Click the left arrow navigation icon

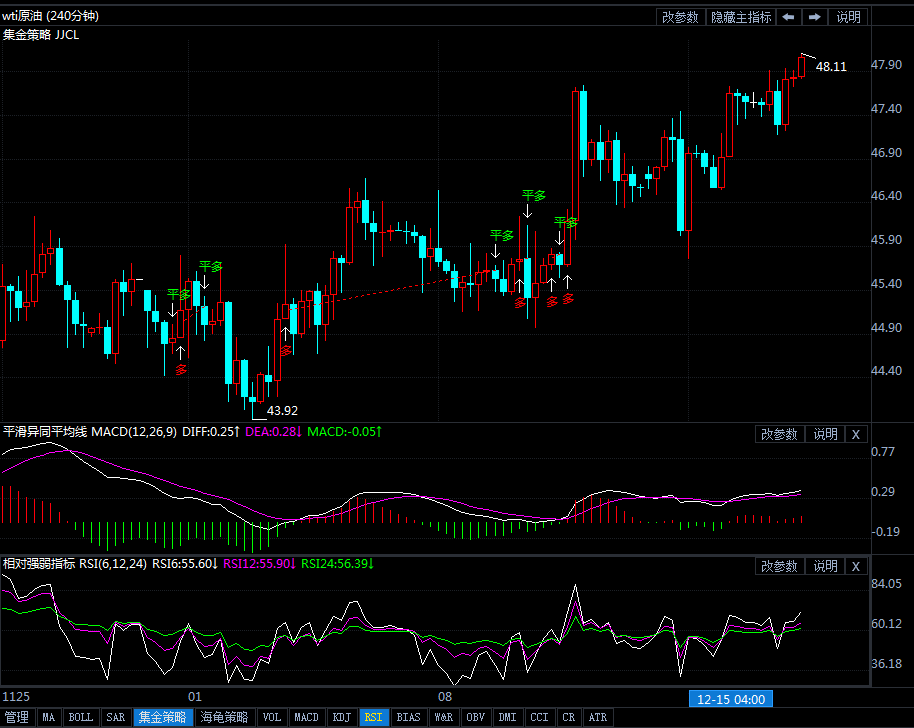pos(789,17)
